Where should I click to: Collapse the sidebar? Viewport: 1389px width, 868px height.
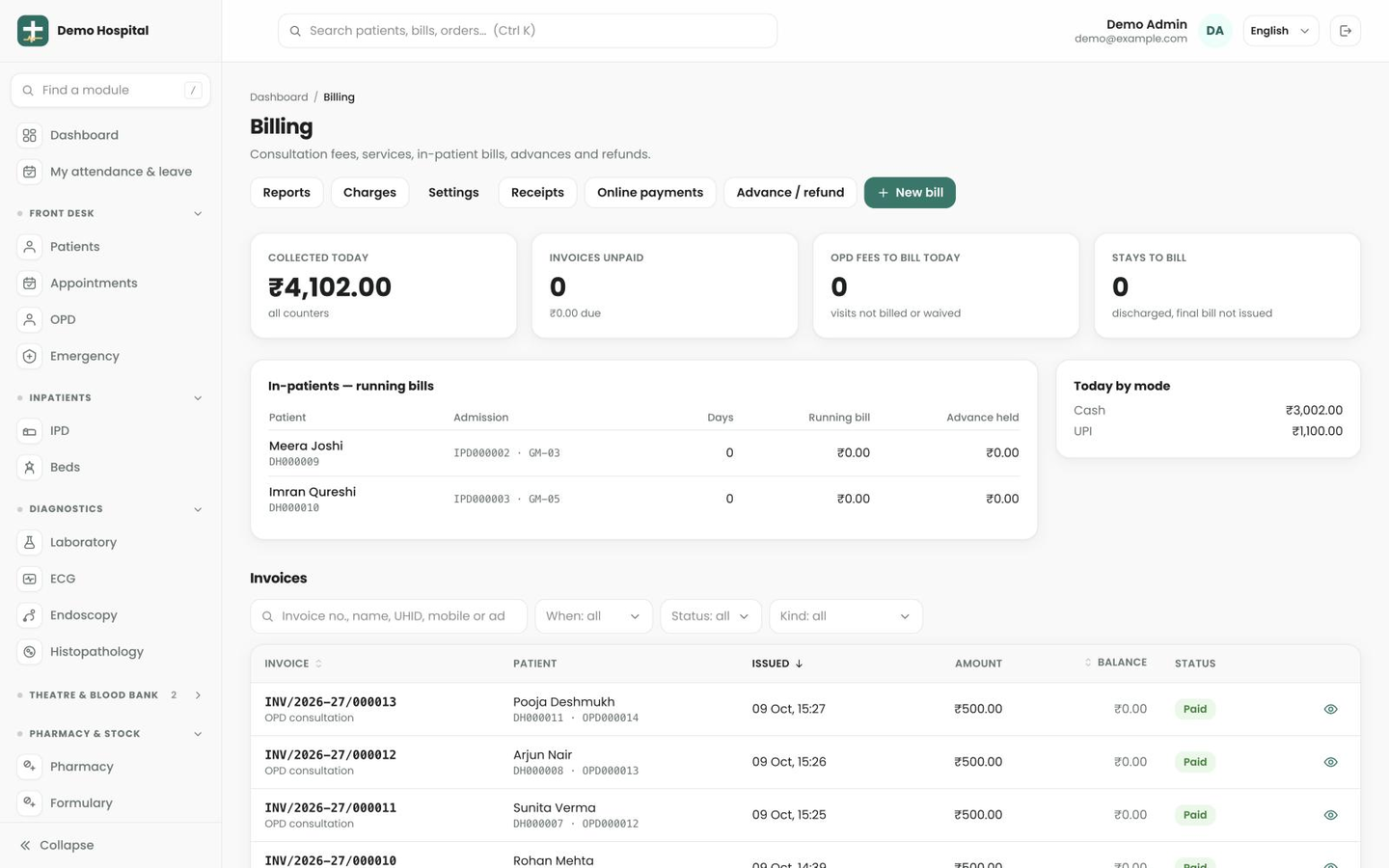57,845
